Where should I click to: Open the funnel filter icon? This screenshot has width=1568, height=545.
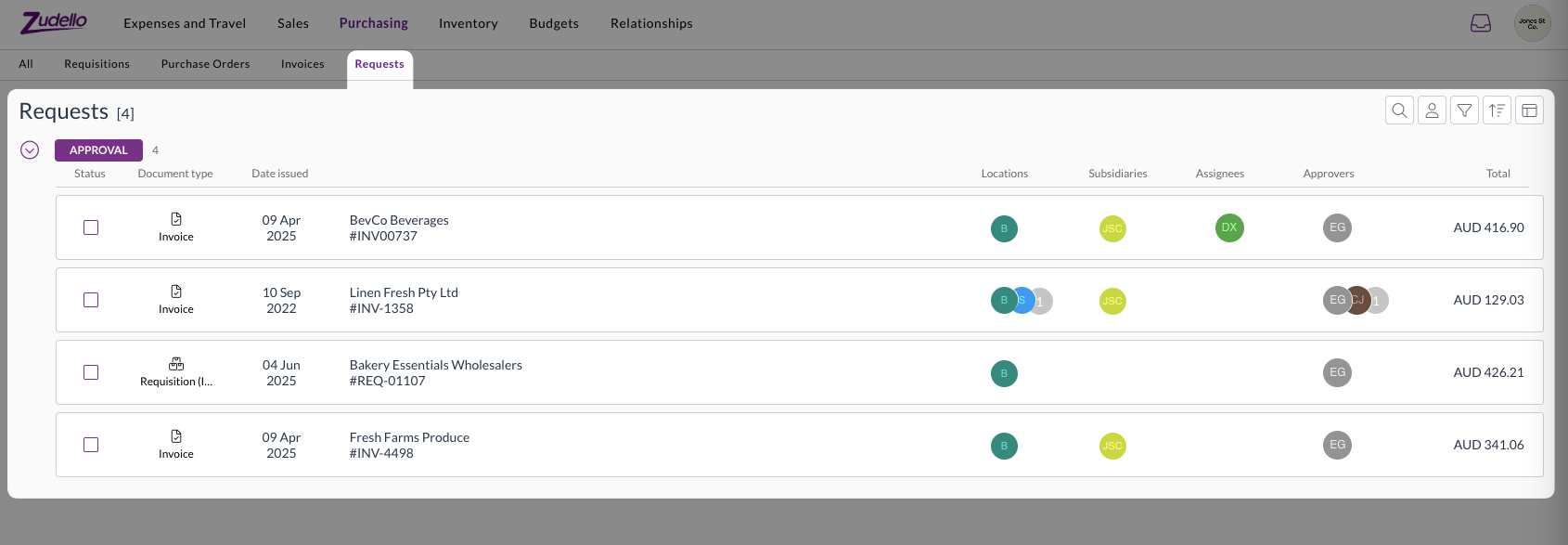click(1464, 110)
